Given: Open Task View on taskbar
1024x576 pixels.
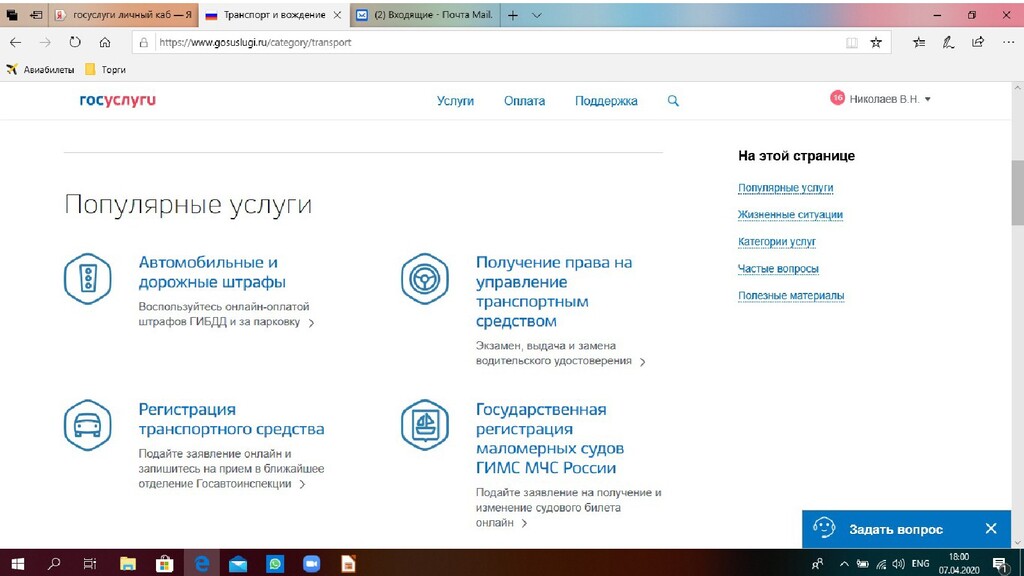Looking at the screenshot, I should [x=90, y=563].
